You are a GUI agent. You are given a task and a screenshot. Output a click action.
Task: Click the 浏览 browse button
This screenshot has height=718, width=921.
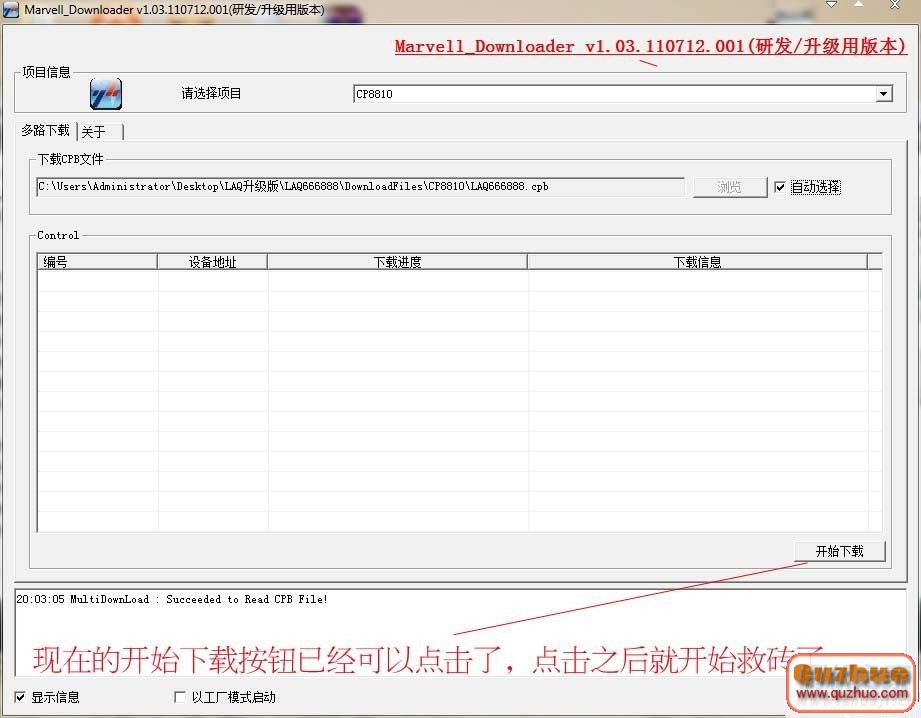[x=730, y=187]
